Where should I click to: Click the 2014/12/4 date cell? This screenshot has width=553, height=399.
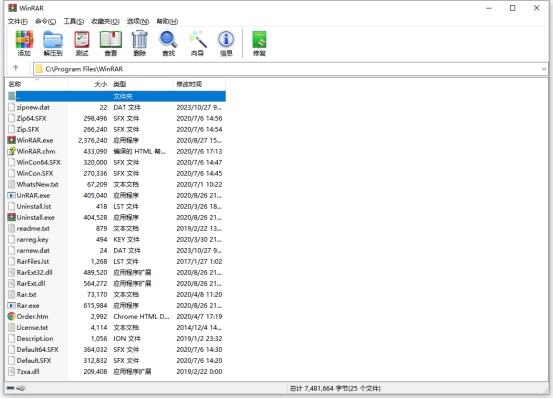coord(199,327)
